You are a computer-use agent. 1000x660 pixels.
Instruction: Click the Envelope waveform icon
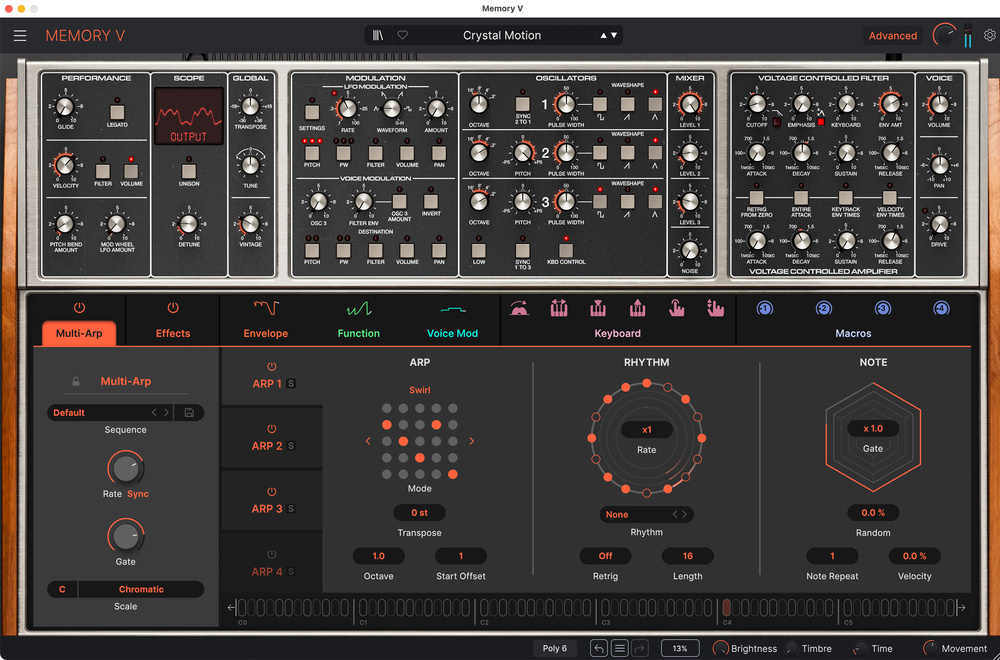point(266,309)
